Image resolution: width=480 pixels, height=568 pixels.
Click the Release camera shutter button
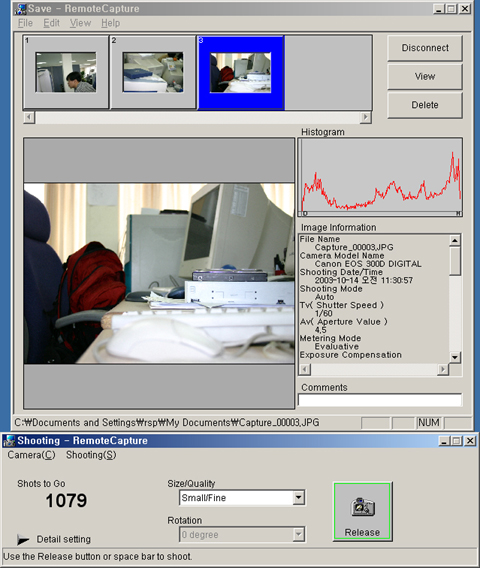[x=362, y=511]
